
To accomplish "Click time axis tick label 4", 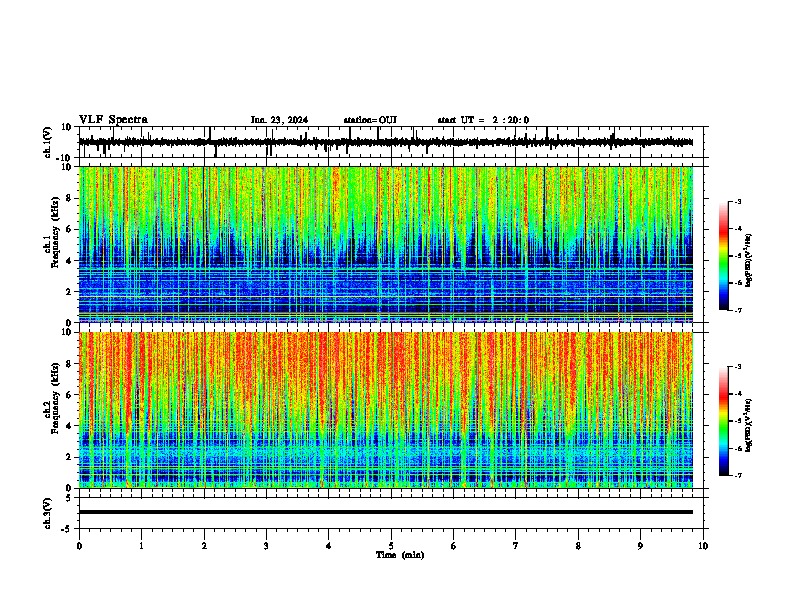I will [x=329, y=546].
